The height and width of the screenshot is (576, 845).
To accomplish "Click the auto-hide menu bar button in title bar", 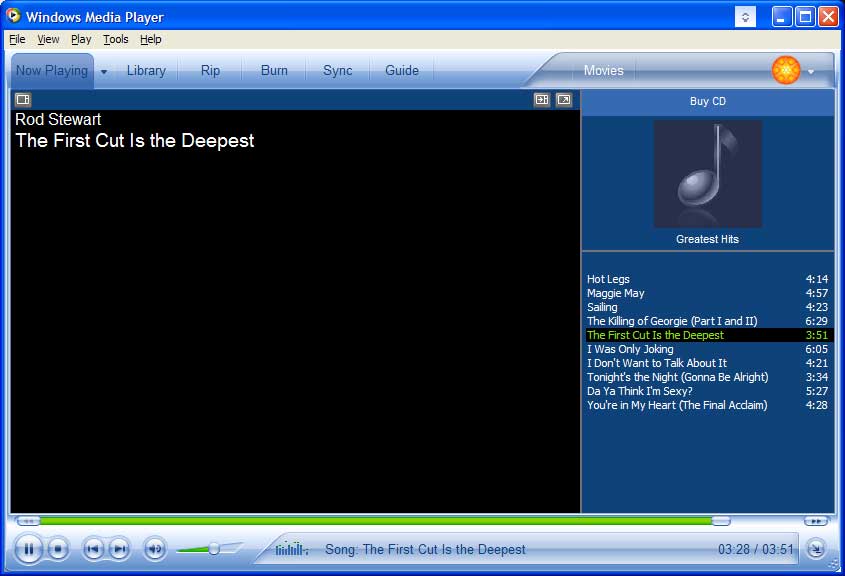I will (745, 17).
